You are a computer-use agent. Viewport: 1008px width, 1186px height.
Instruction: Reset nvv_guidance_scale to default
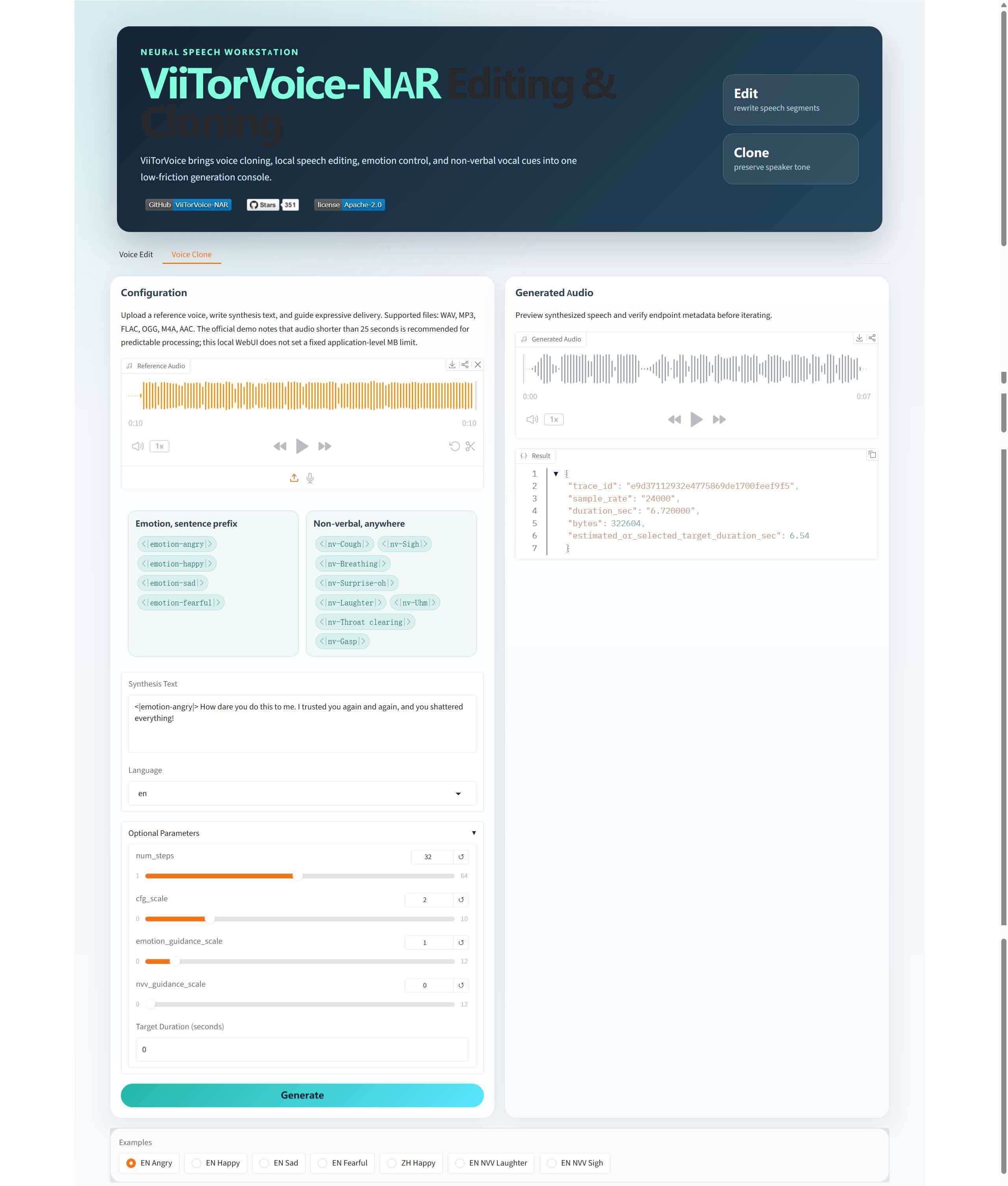tap(461, 986)
